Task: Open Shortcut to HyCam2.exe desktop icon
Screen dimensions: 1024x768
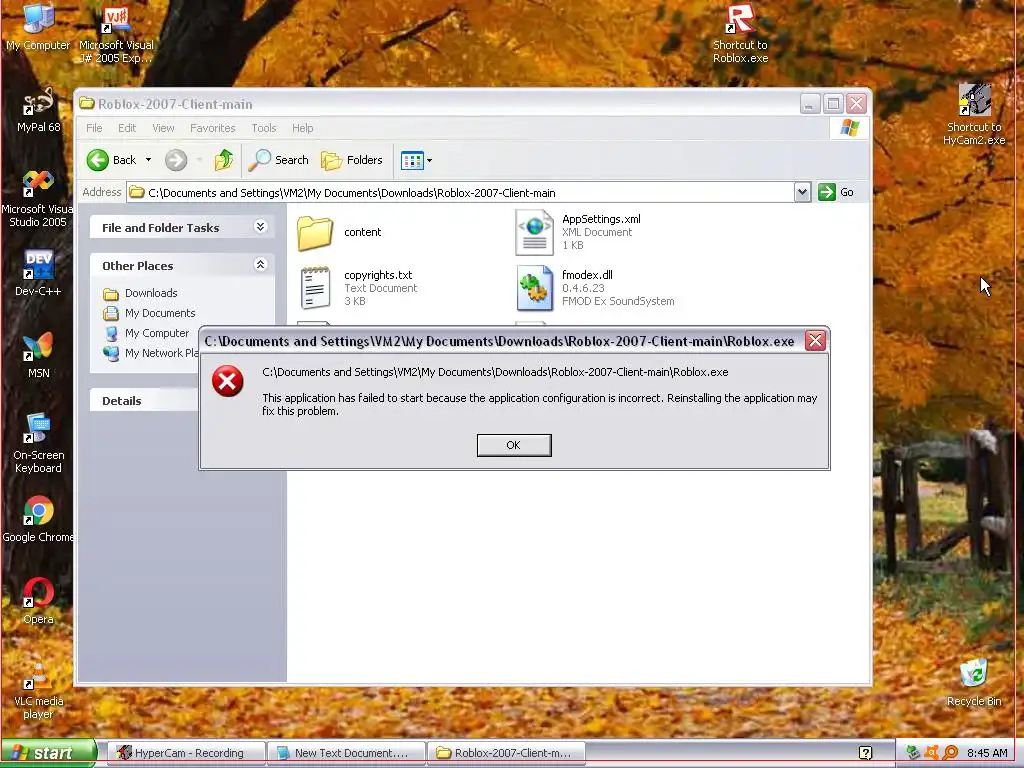Action: [x=974, y=114]
